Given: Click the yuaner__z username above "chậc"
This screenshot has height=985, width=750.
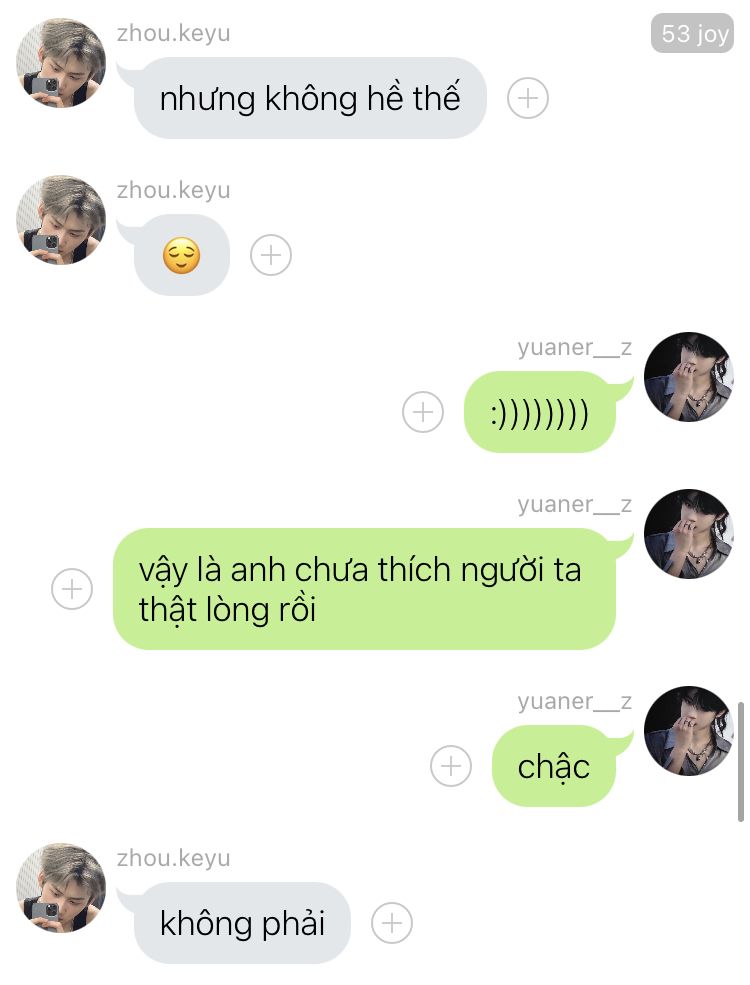Looking at the screenshot, I should (x=574, y=700).
